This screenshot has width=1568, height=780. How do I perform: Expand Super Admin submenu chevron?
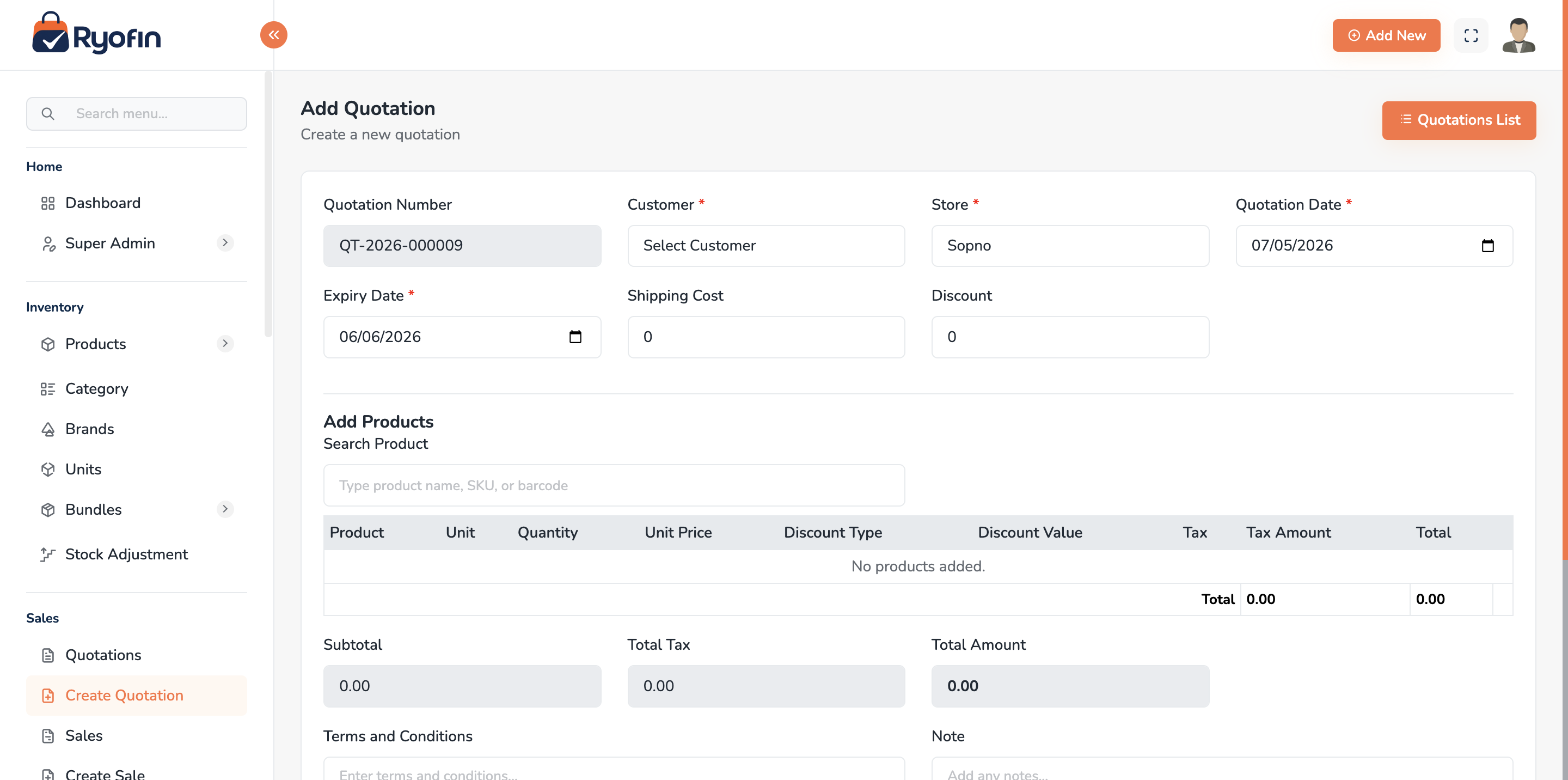(225, 242)
